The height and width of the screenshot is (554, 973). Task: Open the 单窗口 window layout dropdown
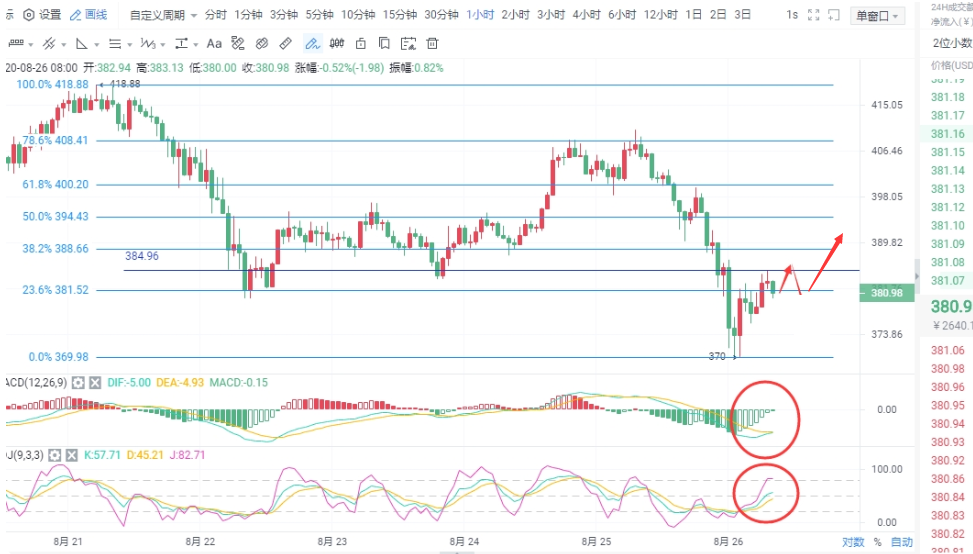tap(876, 16)
